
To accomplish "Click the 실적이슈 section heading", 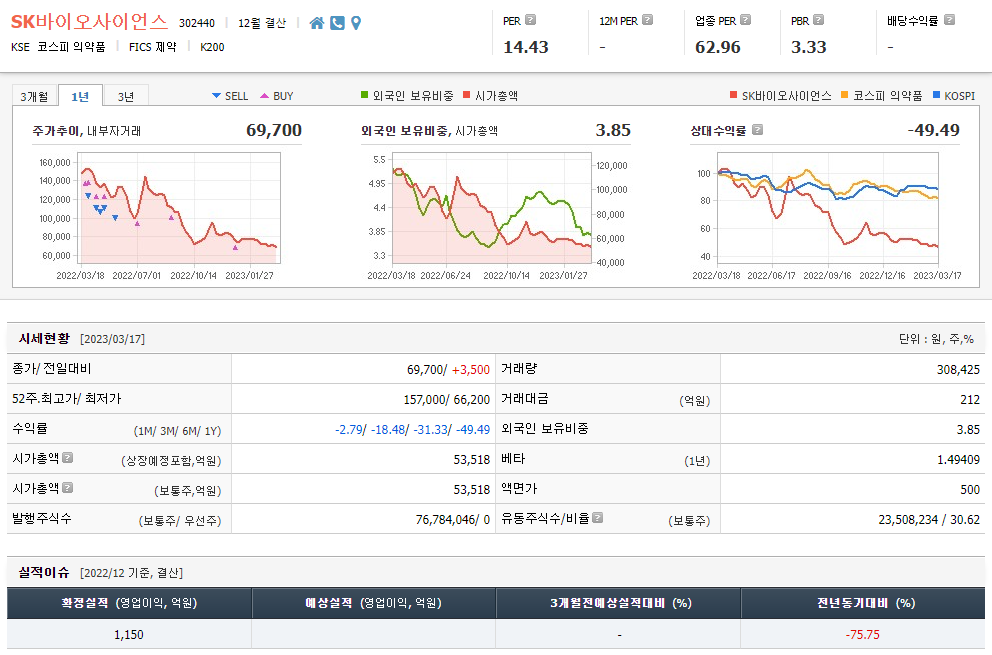I will (x=44, y=572).
